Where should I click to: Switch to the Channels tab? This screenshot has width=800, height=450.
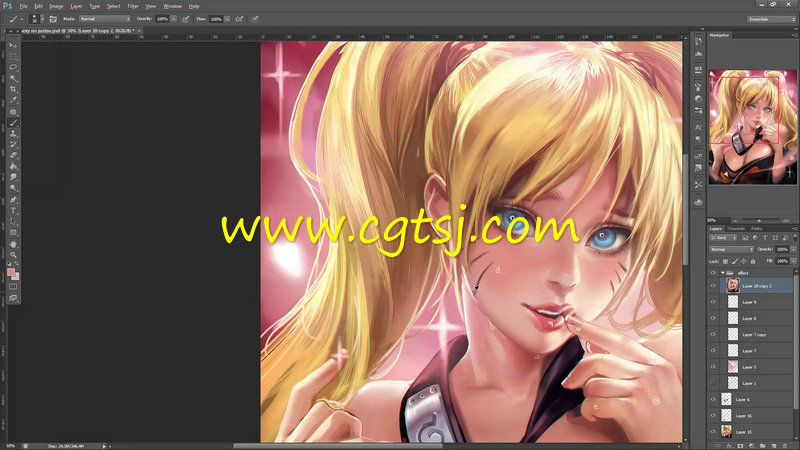pyautogui.click(x=736, y=229)
